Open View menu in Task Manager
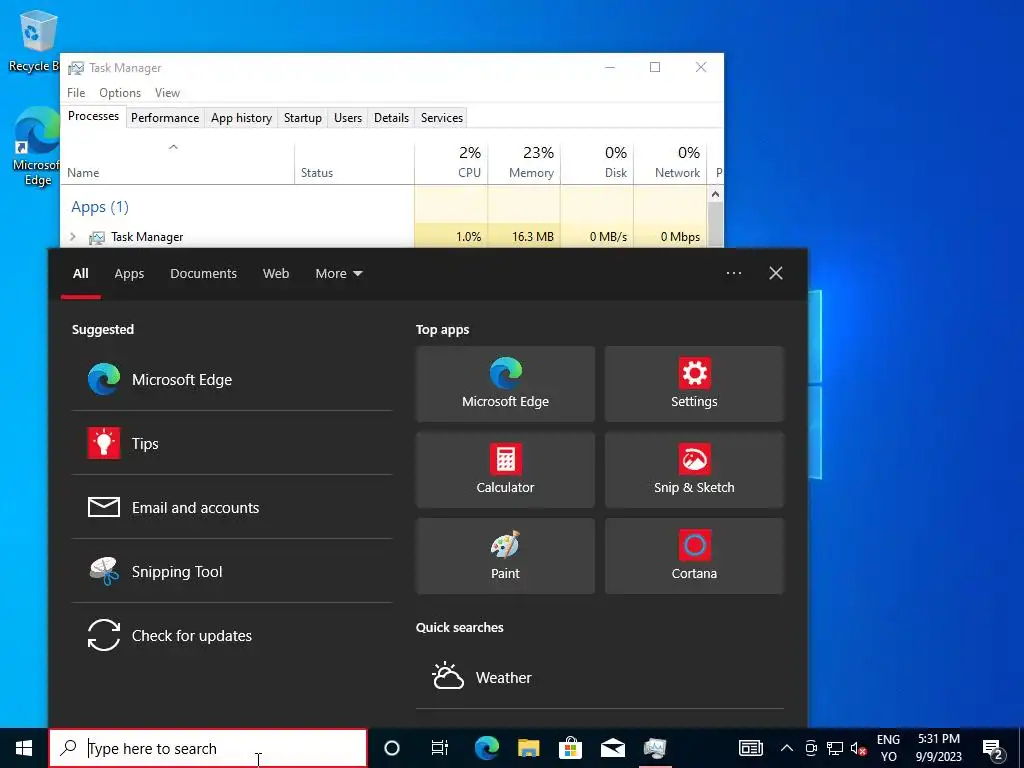The width and height of the screenshot is (1024, 768). [167, 93]
